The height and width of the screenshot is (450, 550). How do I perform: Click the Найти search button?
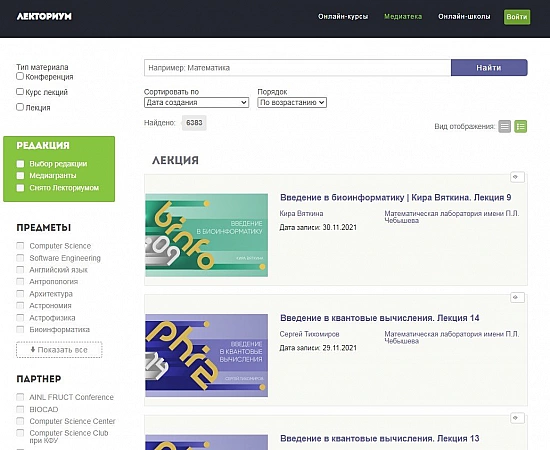(x=489, y=68)
